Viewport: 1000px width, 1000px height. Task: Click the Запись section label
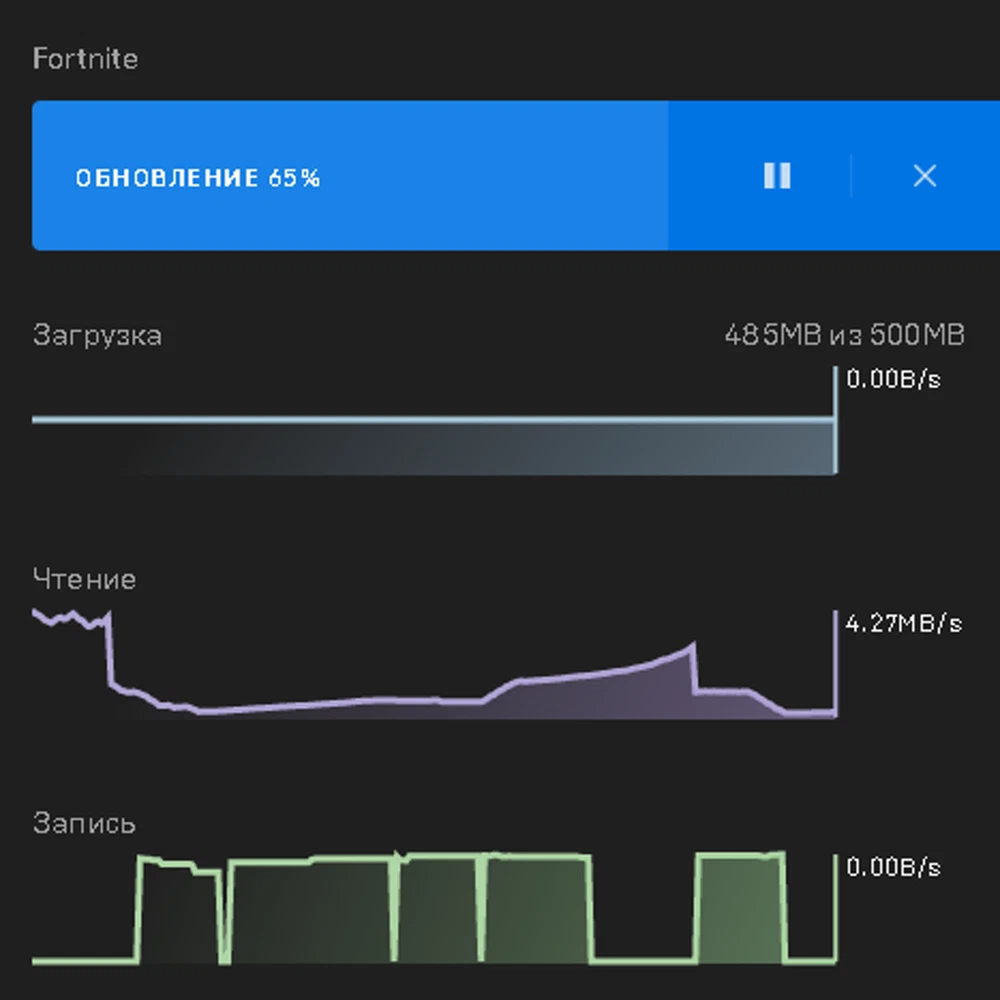coord(84,823)
